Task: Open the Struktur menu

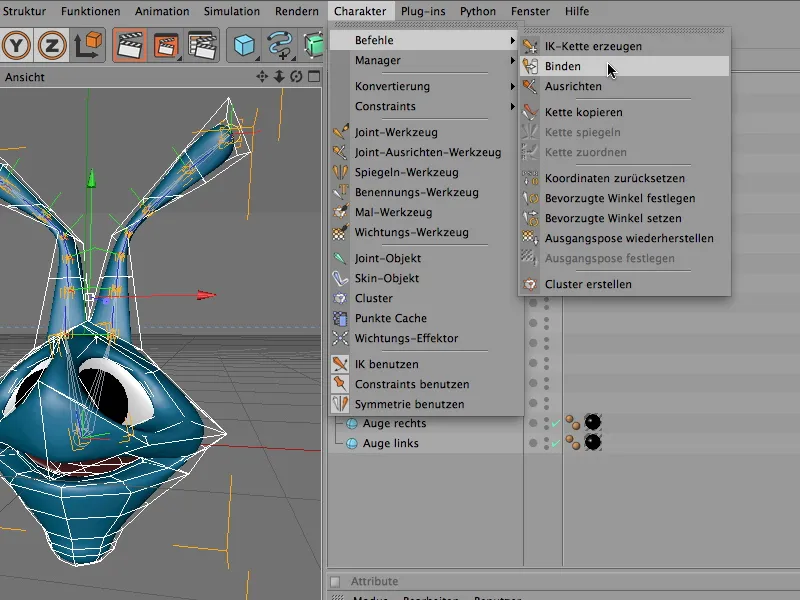Action: pos(24,11)
